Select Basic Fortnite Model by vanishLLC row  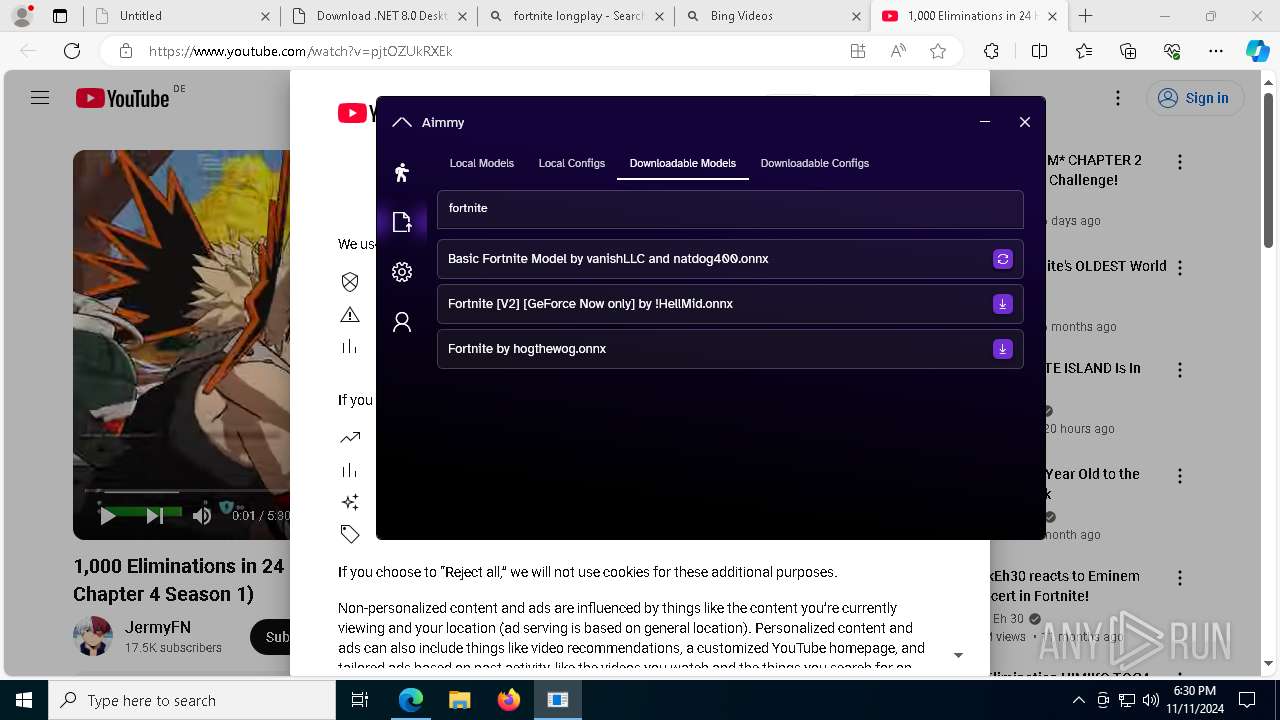point(730,259)
